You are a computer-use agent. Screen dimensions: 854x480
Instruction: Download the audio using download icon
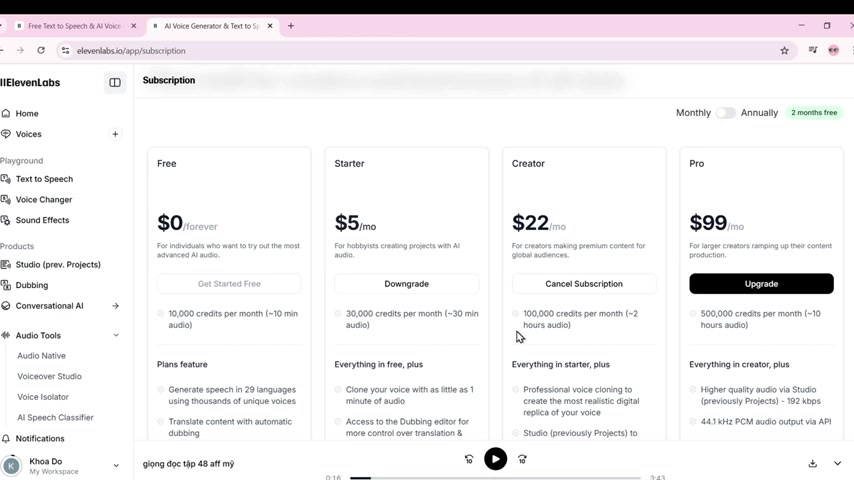(x=812, y=464)
